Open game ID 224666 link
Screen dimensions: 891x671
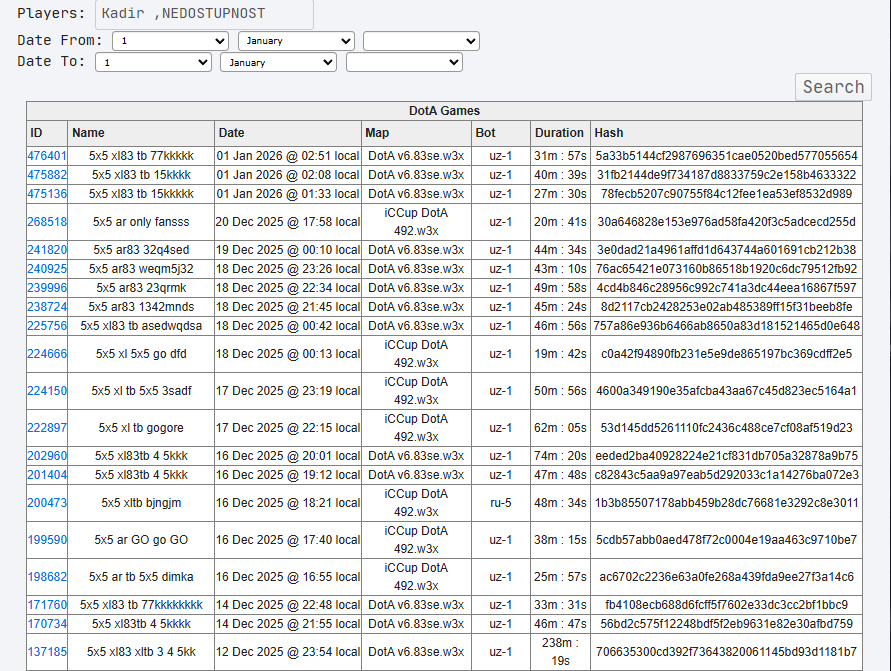[x=47, y=354]
